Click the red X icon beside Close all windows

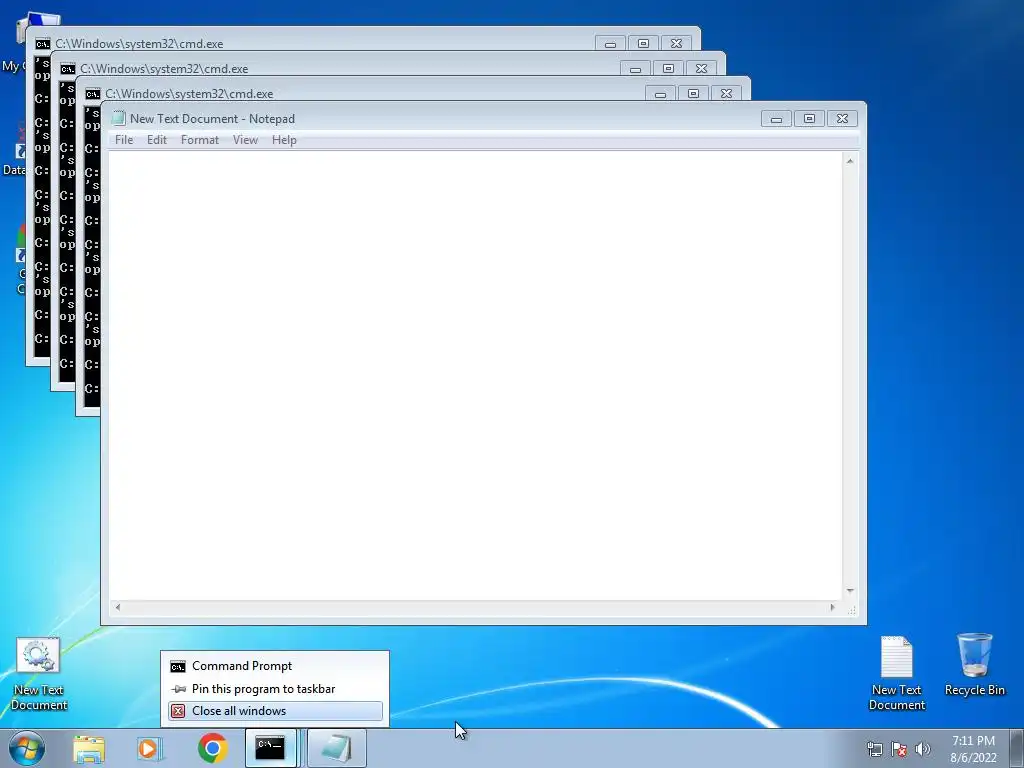pyautogui.click(x=178, y=711)
